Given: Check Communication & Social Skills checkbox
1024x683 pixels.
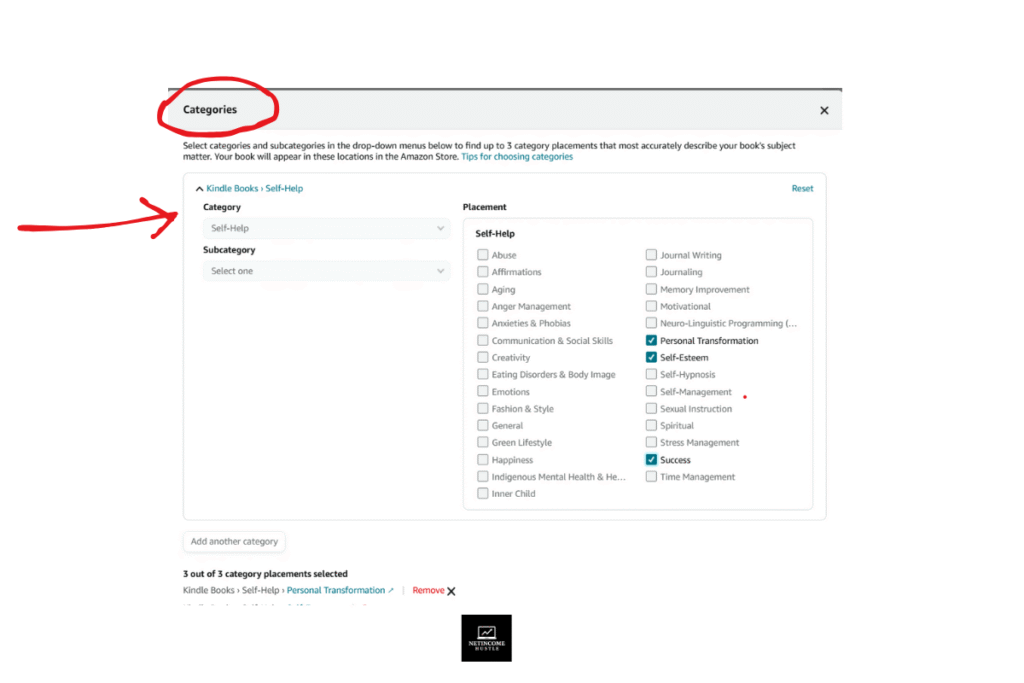Looking at the screenshot, I should (483, 340).
